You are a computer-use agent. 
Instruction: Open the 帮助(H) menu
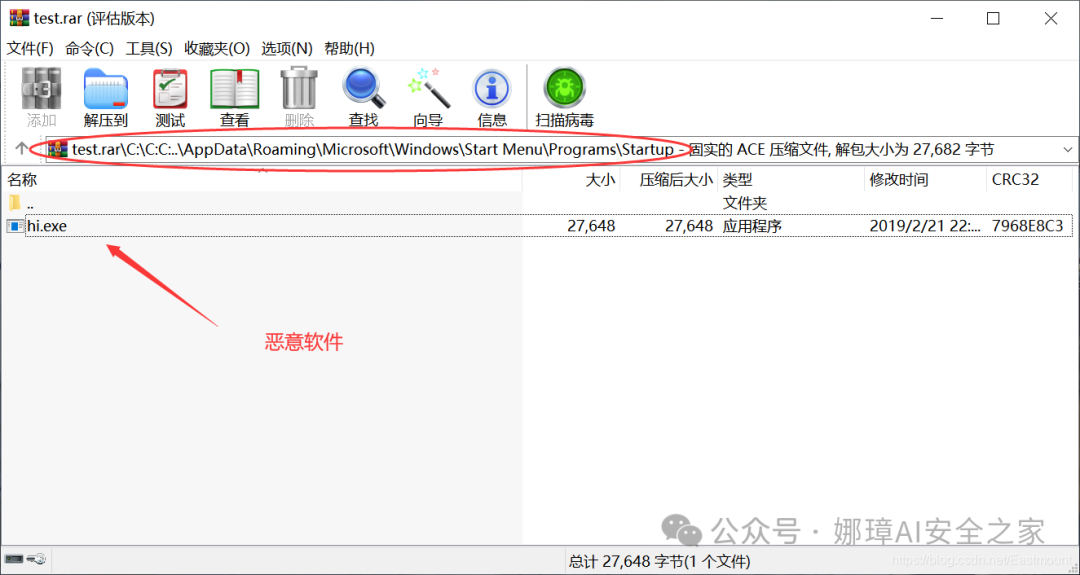point(349,48)
